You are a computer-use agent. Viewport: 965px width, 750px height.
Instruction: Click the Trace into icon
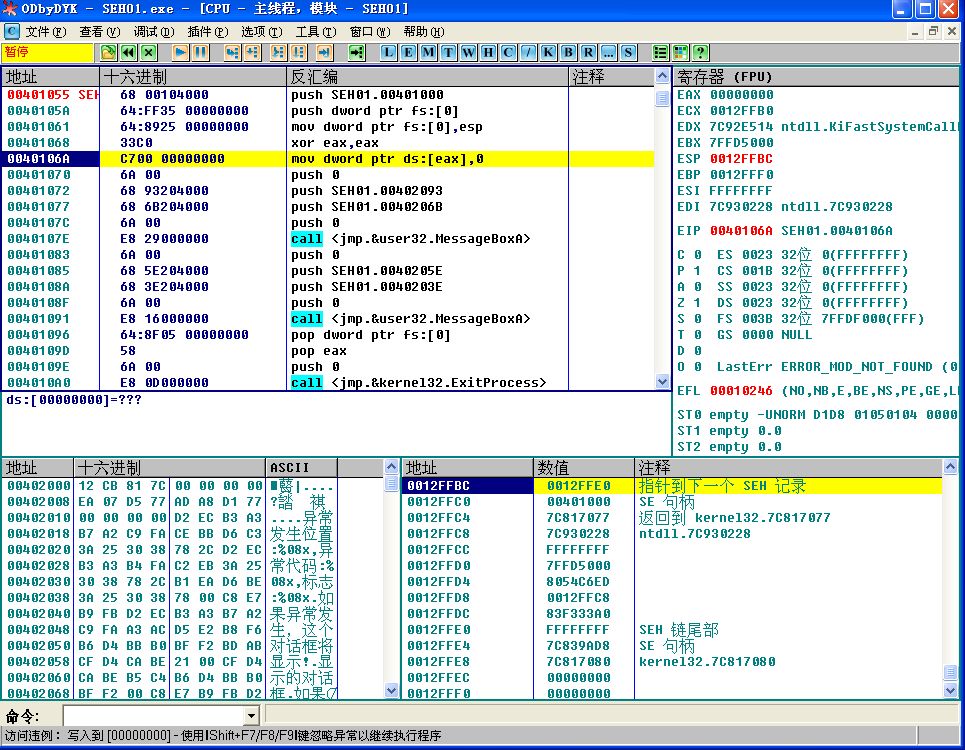(x=278, y=53)
